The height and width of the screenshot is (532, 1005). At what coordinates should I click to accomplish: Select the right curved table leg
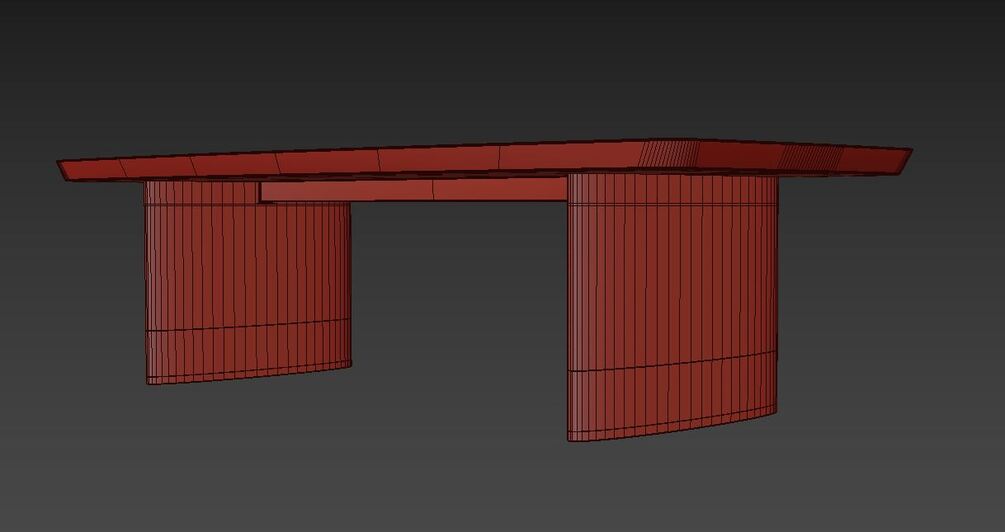(x=672, y=306)
